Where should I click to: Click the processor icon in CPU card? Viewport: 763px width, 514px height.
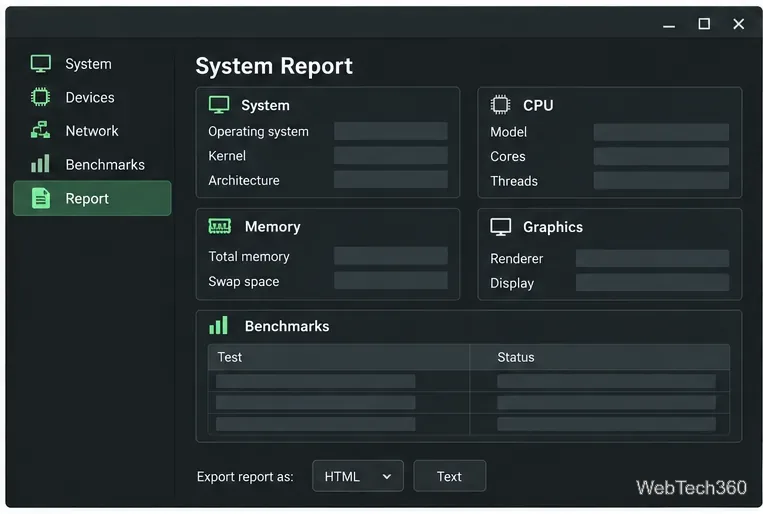tap(500, 105)
